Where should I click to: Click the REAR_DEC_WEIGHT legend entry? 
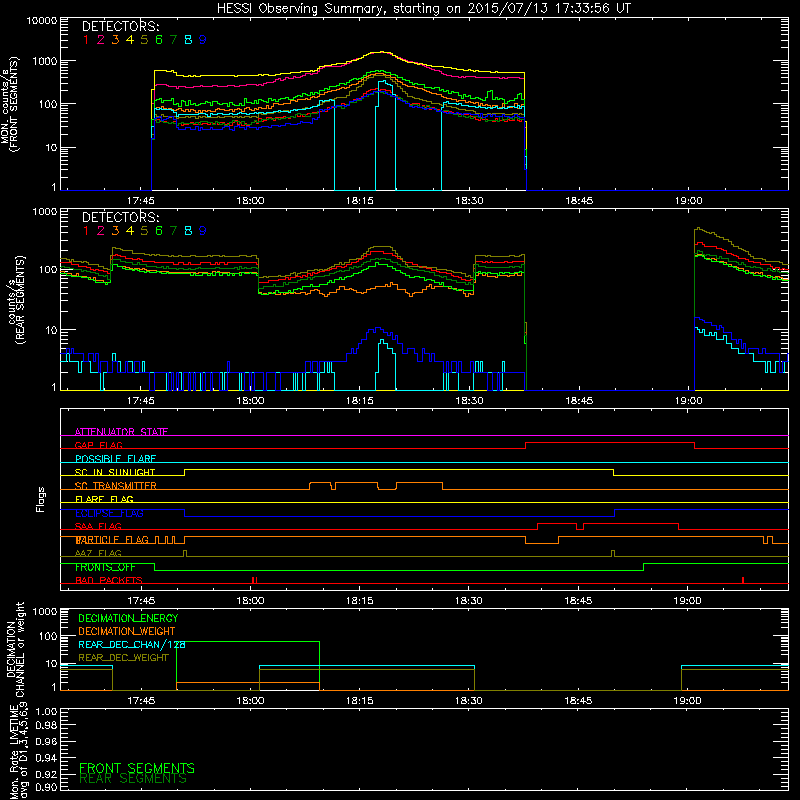click(123, 658)
